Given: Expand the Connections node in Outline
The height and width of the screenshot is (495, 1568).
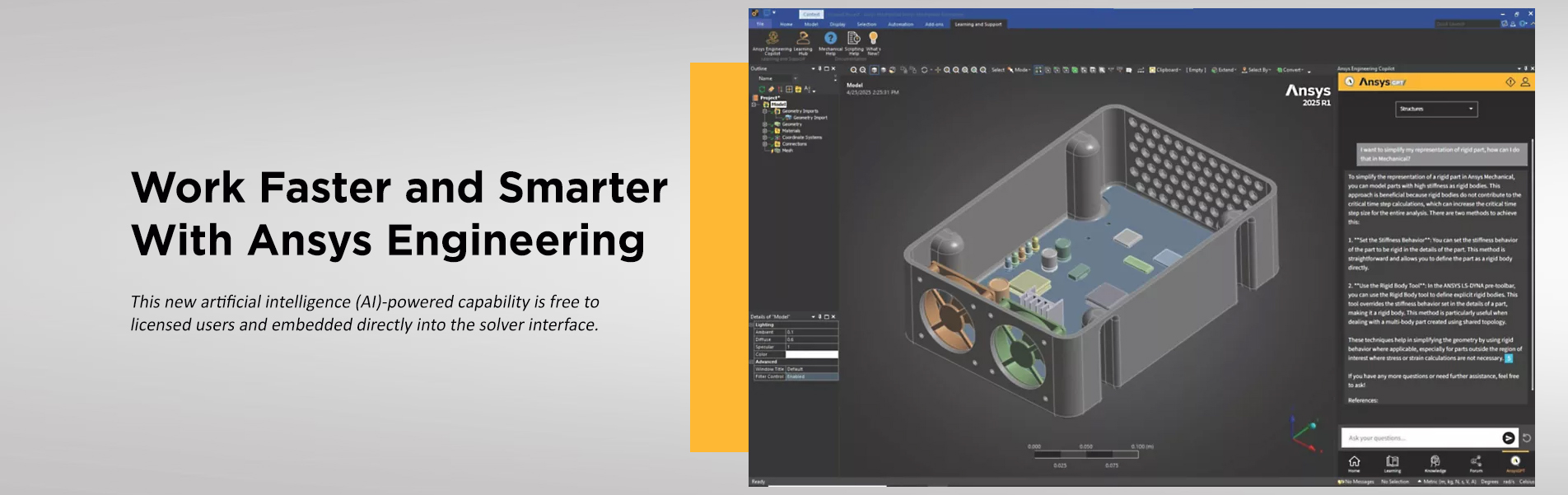Looking at the screenshot, I should click(x=765, y=144).
